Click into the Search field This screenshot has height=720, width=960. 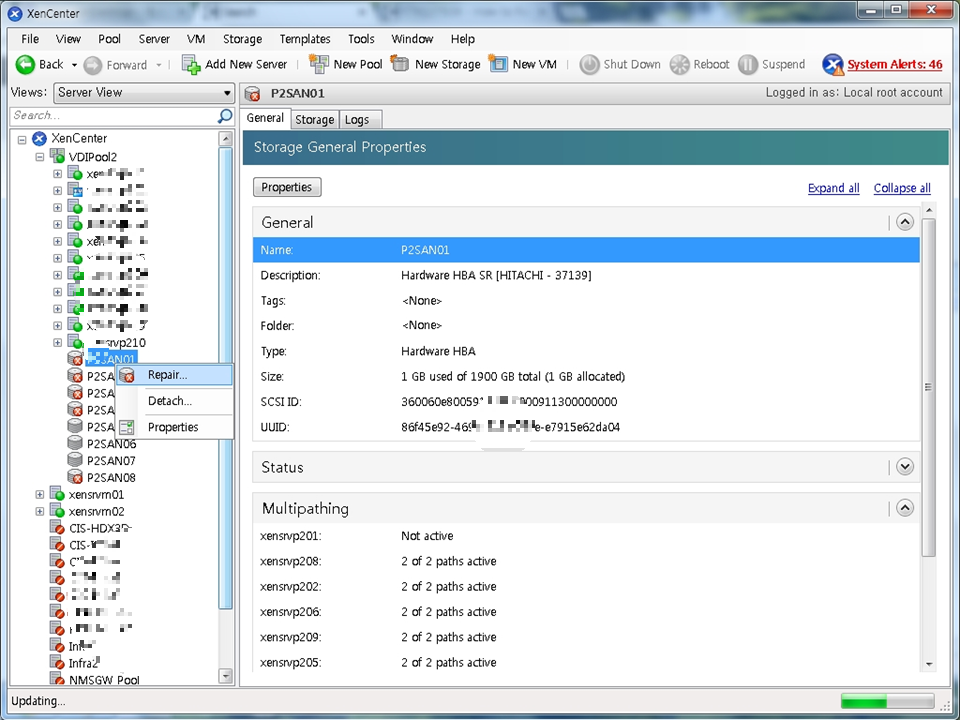click(113, 115)
